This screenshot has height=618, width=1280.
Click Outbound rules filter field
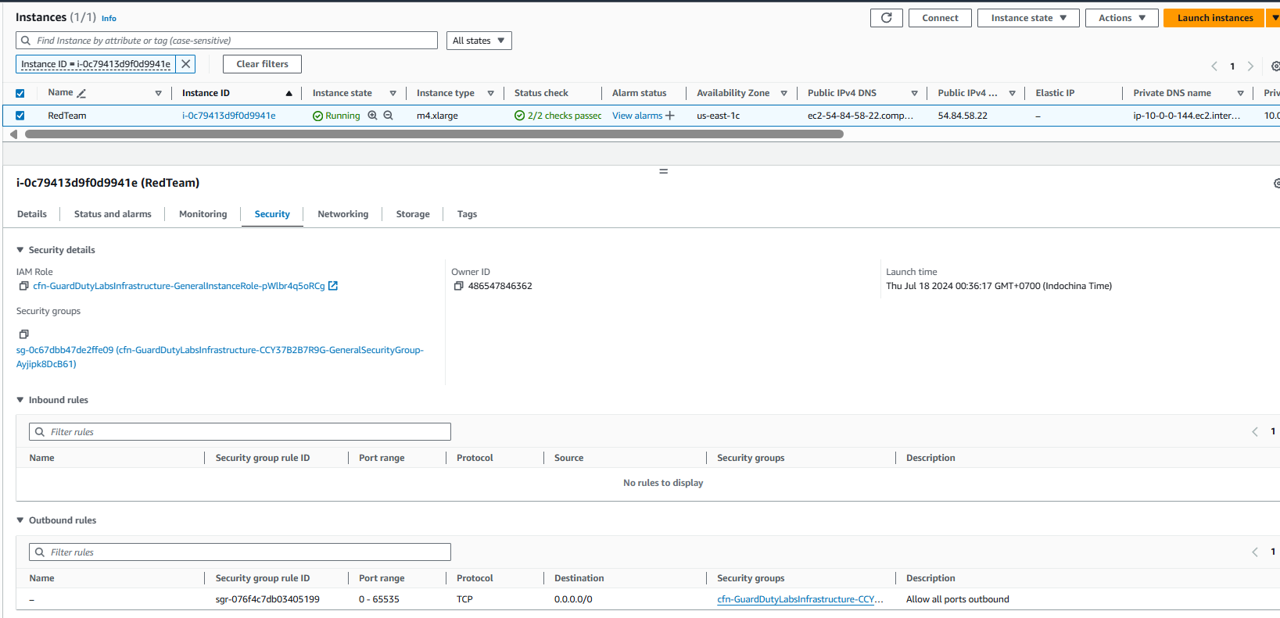click(x=240, y=552)
